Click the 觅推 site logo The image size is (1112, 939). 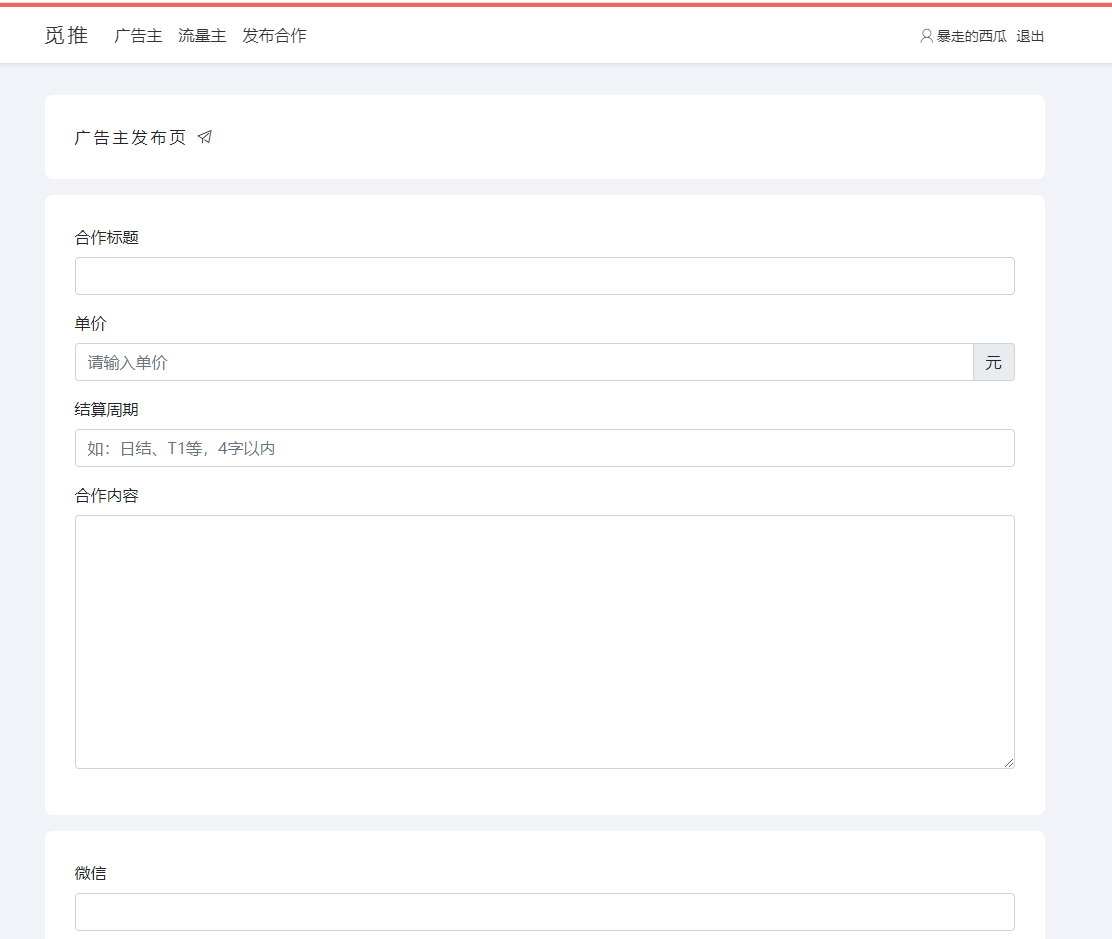click(x=66, y=36)
